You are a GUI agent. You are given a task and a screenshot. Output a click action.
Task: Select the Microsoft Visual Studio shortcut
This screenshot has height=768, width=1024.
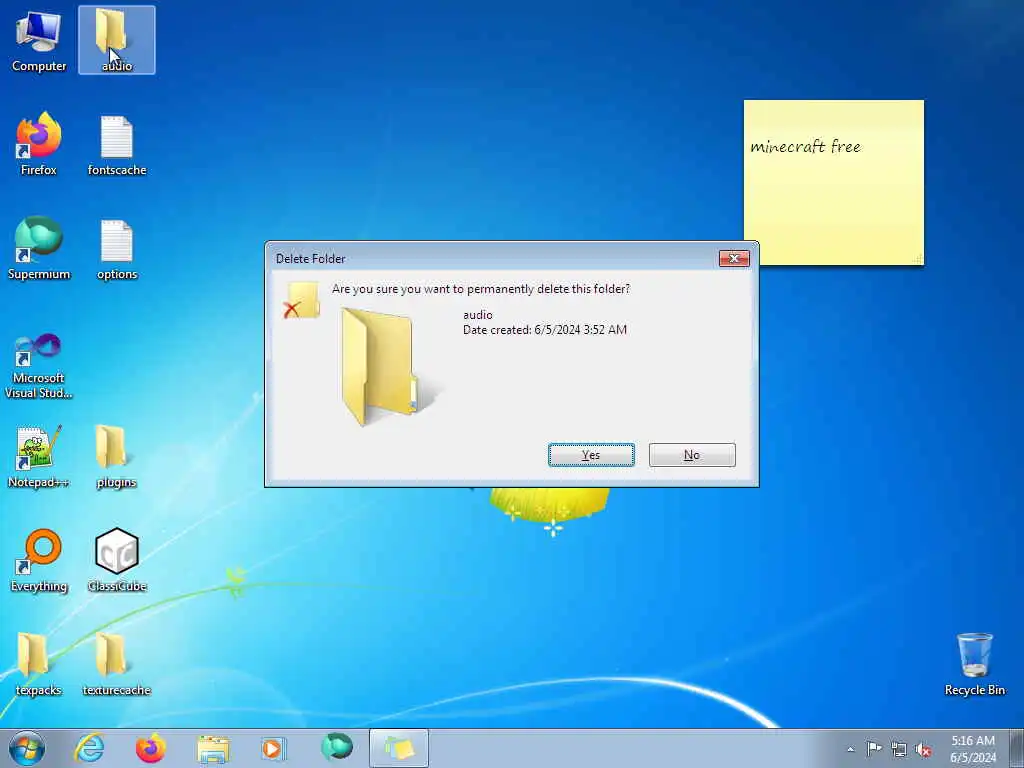[39, 366]
